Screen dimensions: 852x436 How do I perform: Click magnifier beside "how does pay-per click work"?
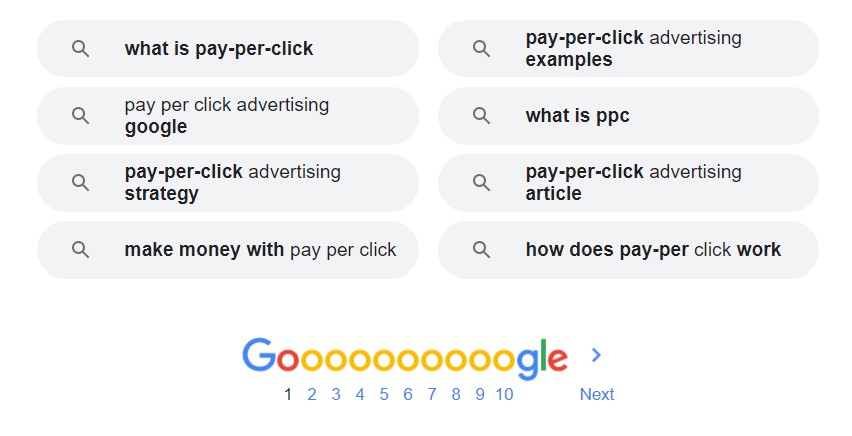(482, 250)
